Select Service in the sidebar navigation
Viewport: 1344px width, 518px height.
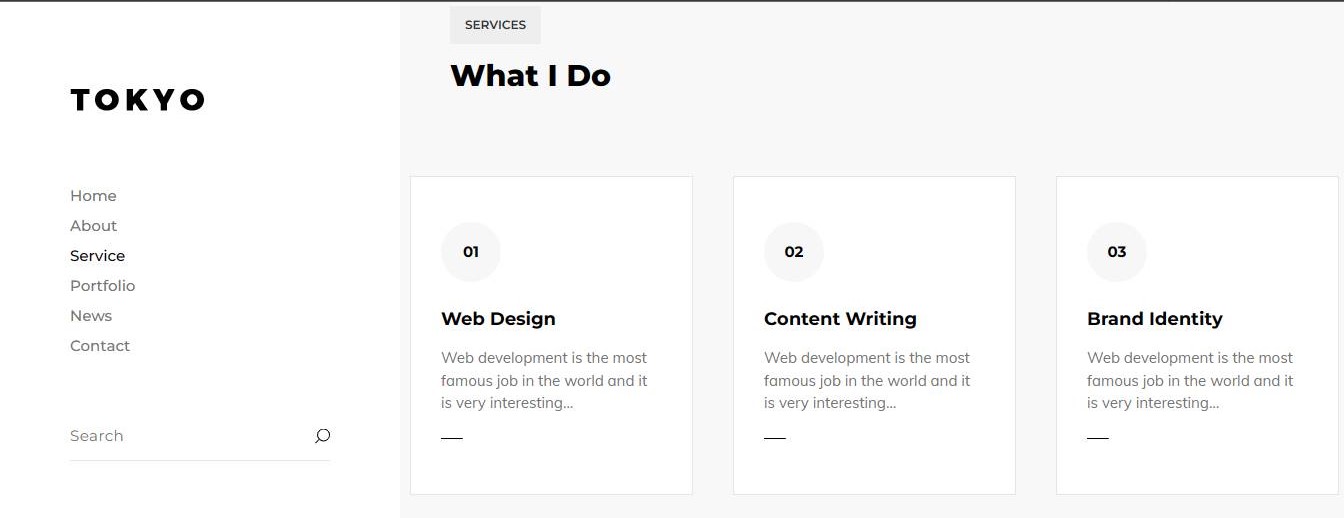pos(97,256)
